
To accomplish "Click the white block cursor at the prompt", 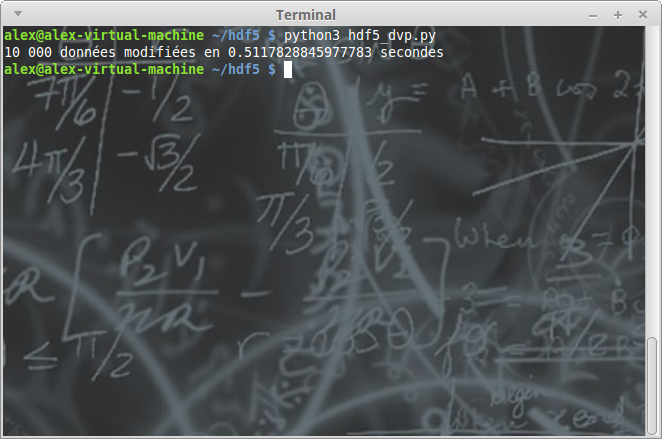I will click(287, 69).
